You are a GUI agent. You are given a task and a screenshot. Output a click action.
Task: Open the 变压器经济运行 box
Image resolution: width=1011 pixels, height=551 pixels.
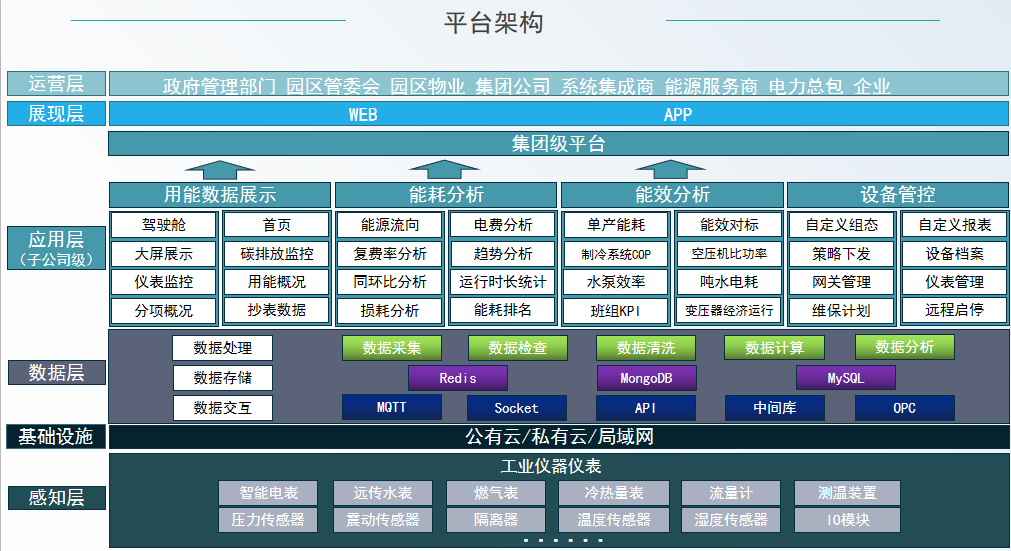(729, 311)
